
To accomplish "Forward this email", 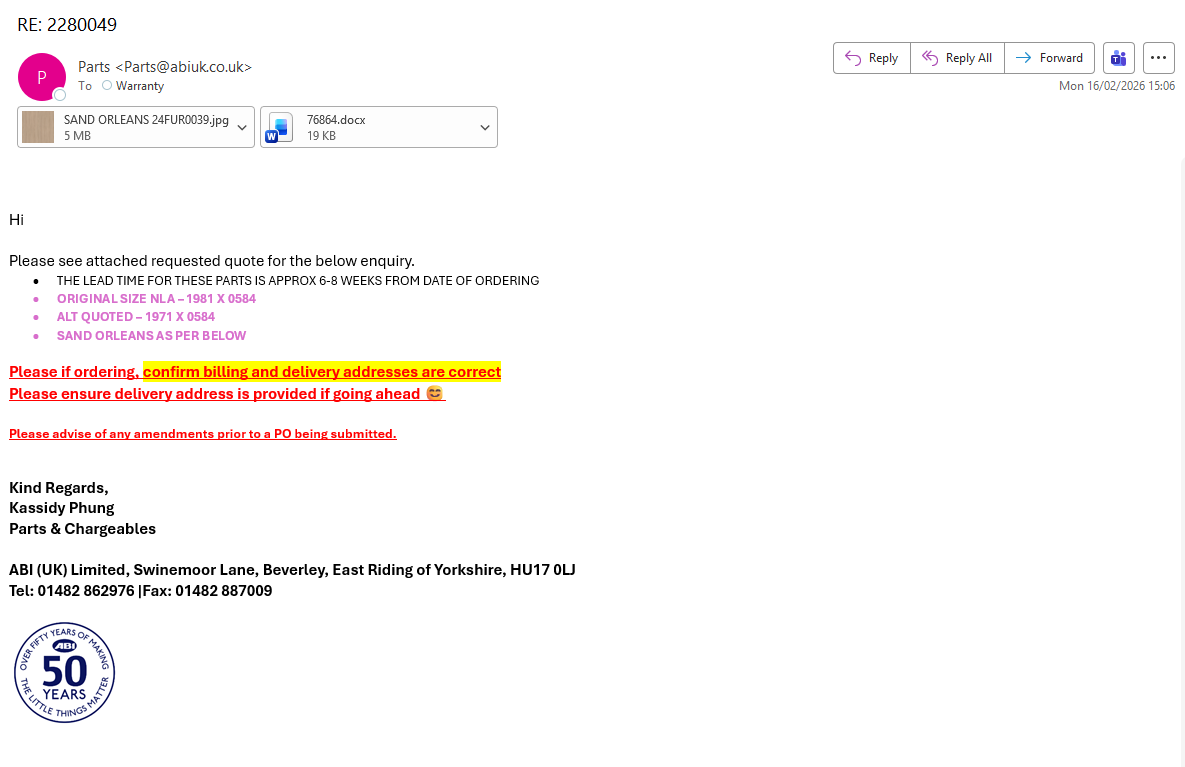I will [1049, 58].
